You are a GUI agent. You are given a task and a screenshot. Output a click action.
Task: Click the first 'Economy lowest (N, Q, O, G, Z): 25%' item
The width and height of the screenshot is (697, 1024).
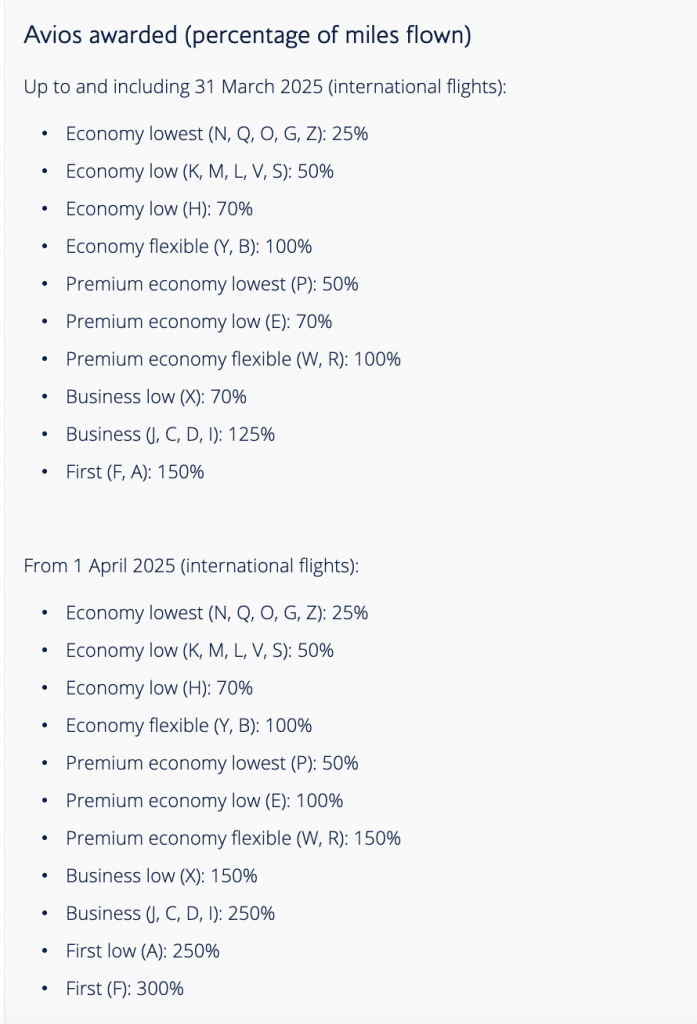click(x=216, y=133)
